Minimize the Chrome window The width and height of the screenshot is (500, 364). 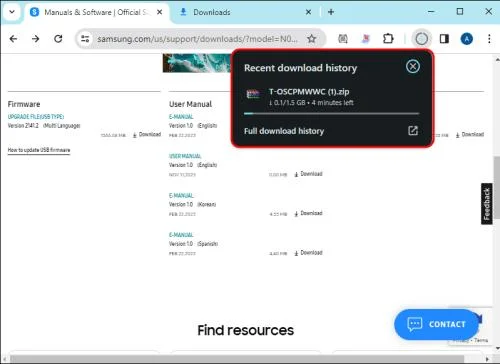click(x=431, y=12)
